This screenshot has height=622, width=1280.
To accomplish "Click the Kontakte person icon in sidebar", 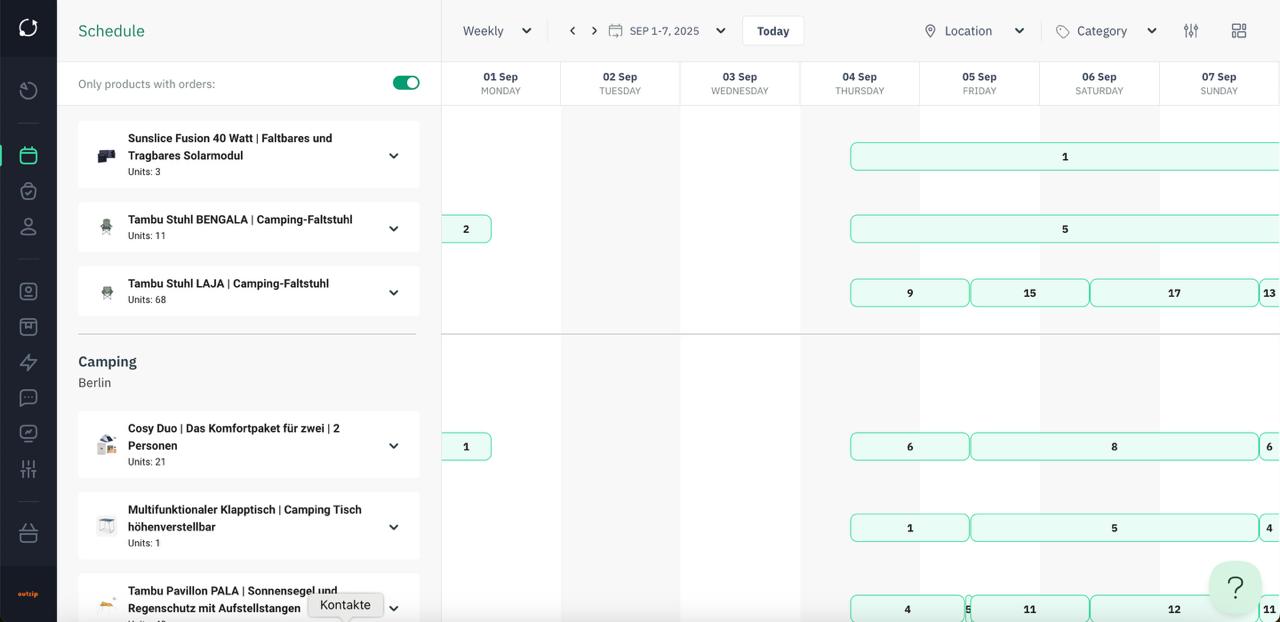I will pyautogui.click(x=28, y=226).
